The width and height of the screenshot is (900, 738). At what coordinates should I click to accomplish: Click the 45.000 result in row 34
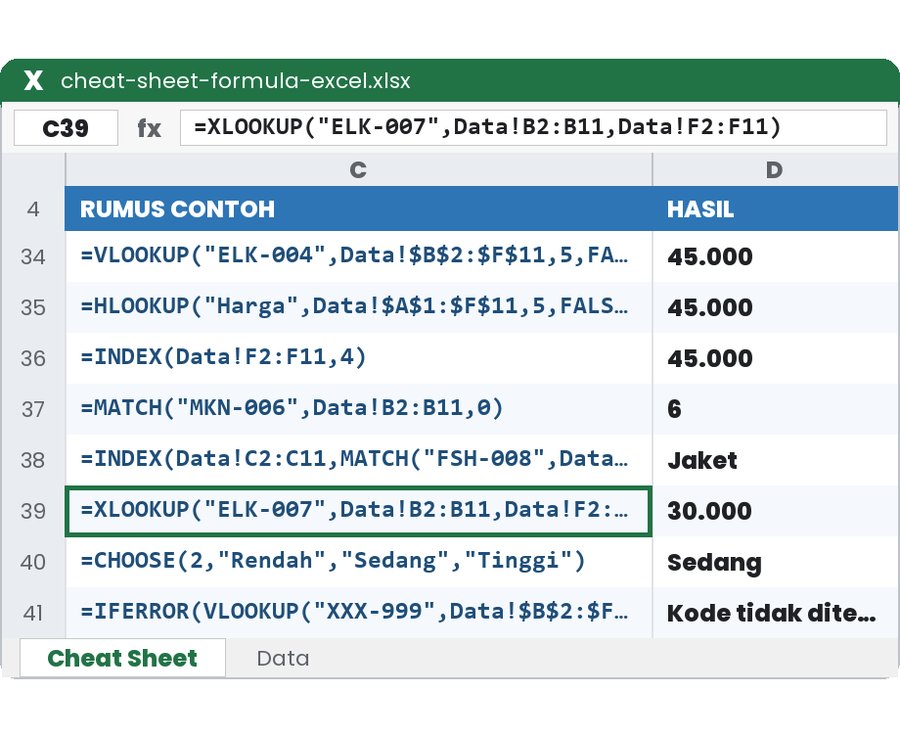coord(775,257)
